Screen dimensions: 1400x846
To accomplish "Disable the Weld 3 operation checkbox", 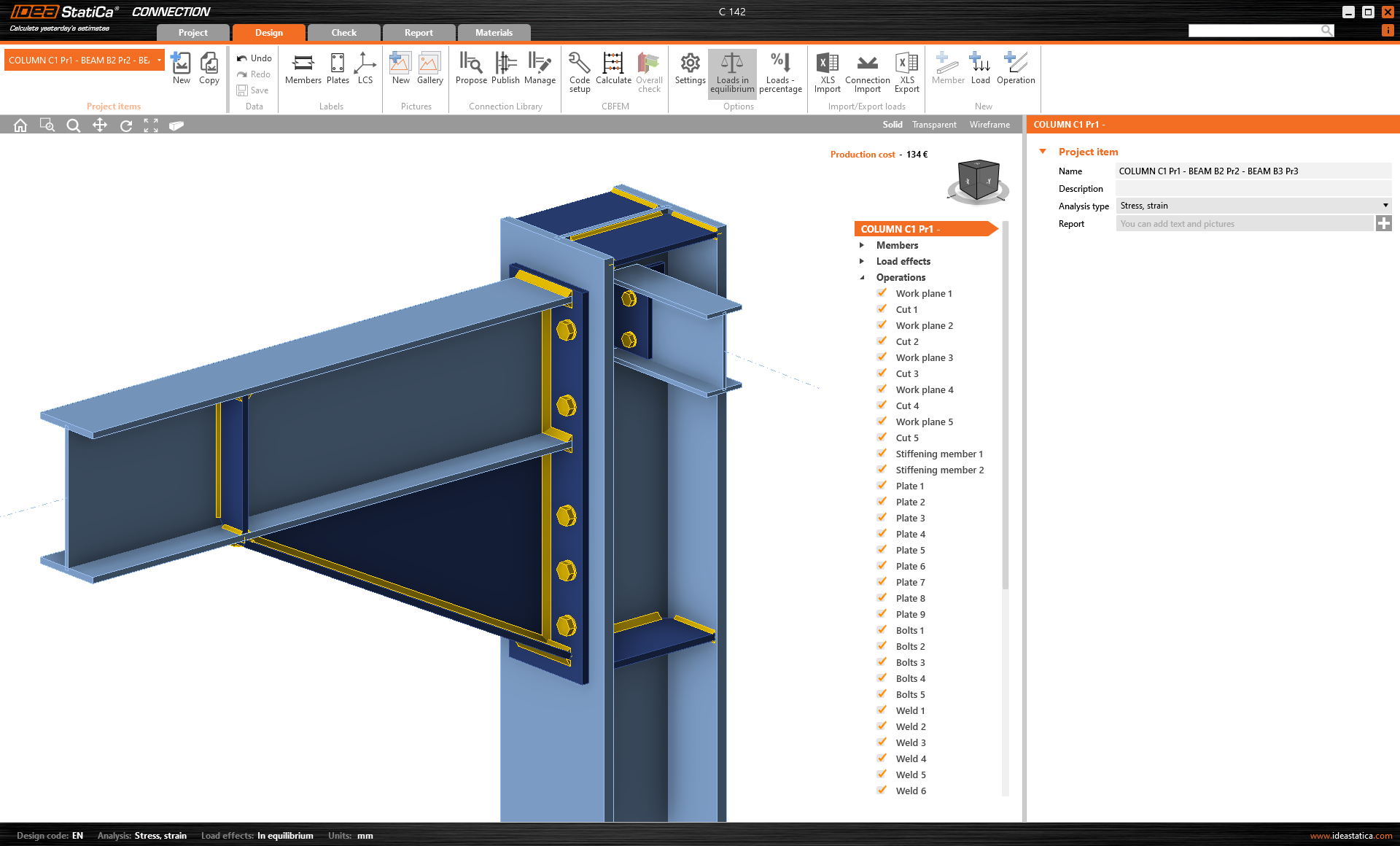I will pos(882,742).
